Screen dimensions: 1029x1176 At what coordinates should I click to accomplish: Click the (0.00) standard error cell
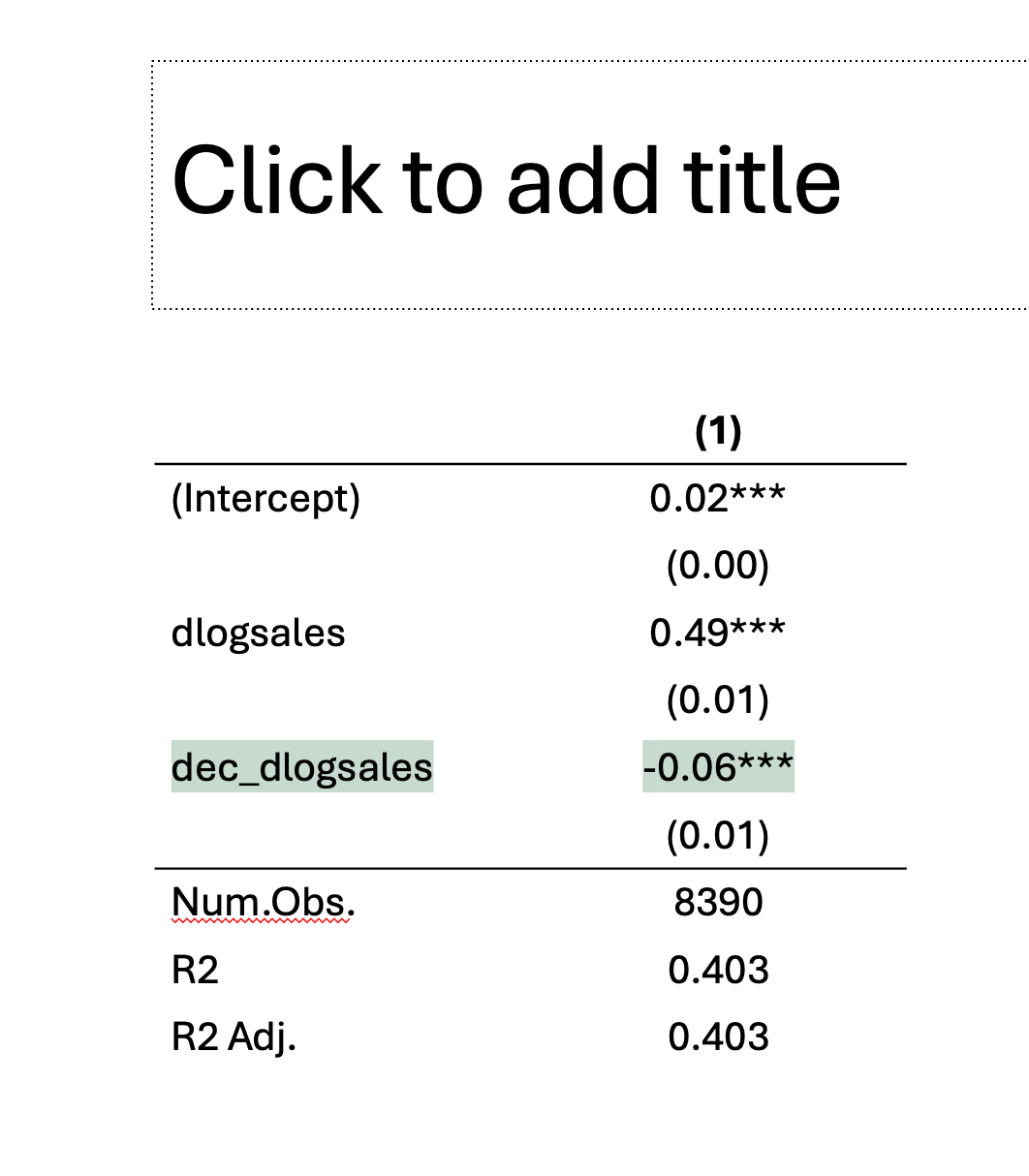[717, 566]
